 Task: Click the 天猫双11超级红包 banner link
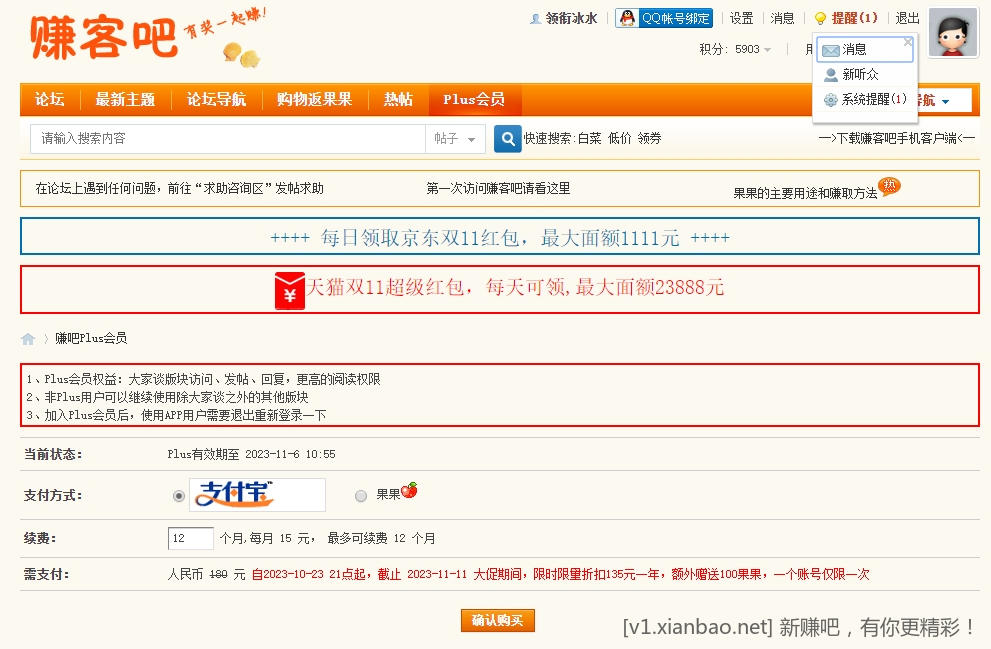click(x=515, y=288)
